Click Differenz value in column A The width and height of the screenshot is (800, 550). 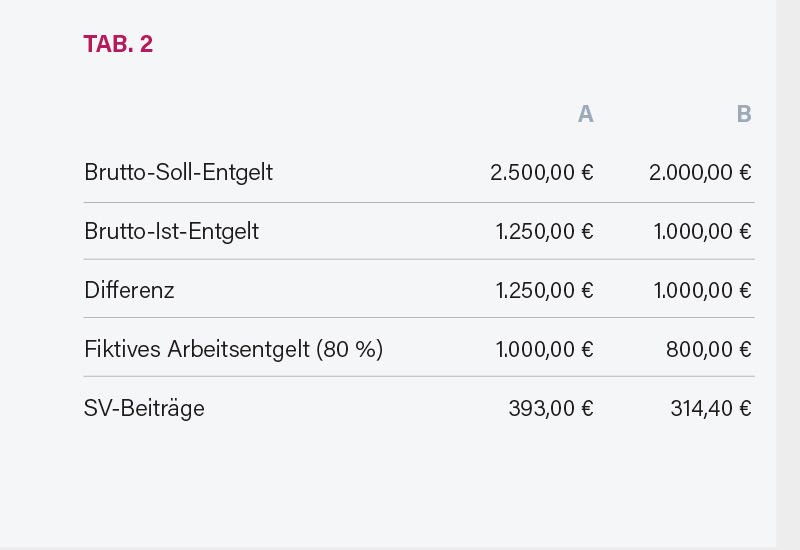pos(544,290)
